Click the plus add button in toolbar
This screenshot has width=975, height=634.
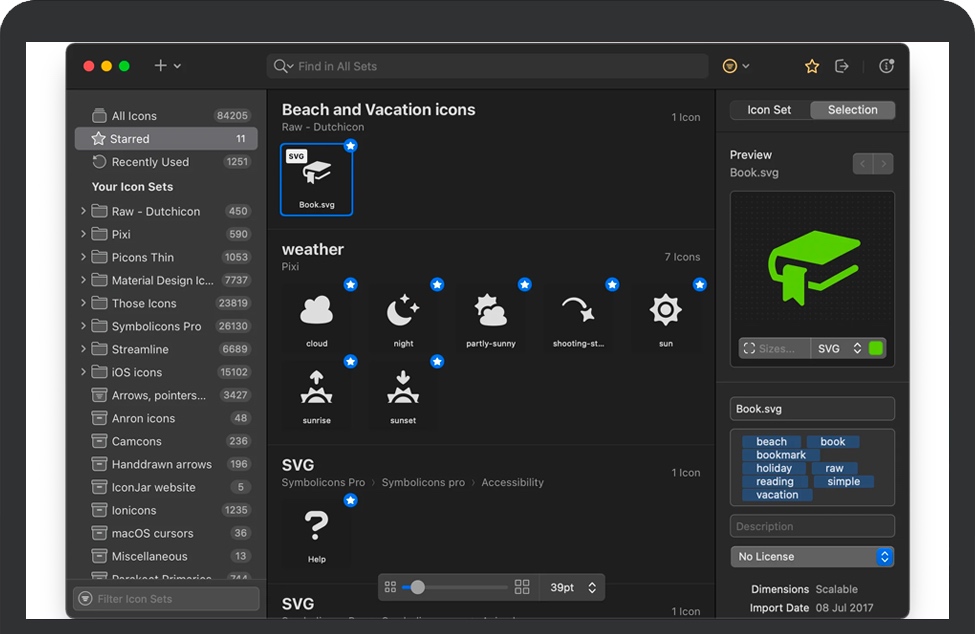click(x=160, y=66)
